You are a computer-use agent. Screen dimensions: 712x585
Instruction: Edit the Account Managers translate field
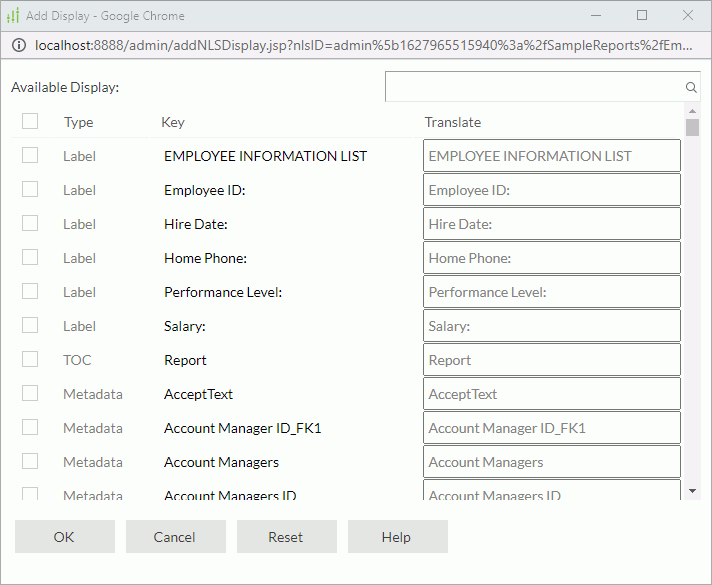coord(551,462)
